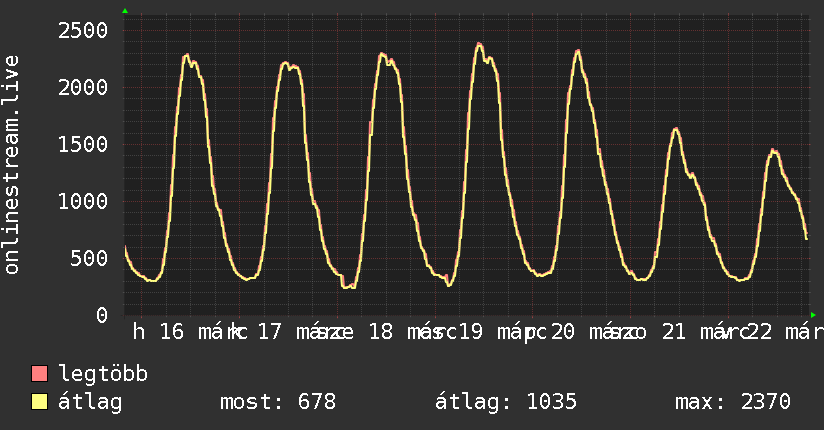Select the legtöbb legend label
Screen dimensions: 824x430
(x=104, y=374)
